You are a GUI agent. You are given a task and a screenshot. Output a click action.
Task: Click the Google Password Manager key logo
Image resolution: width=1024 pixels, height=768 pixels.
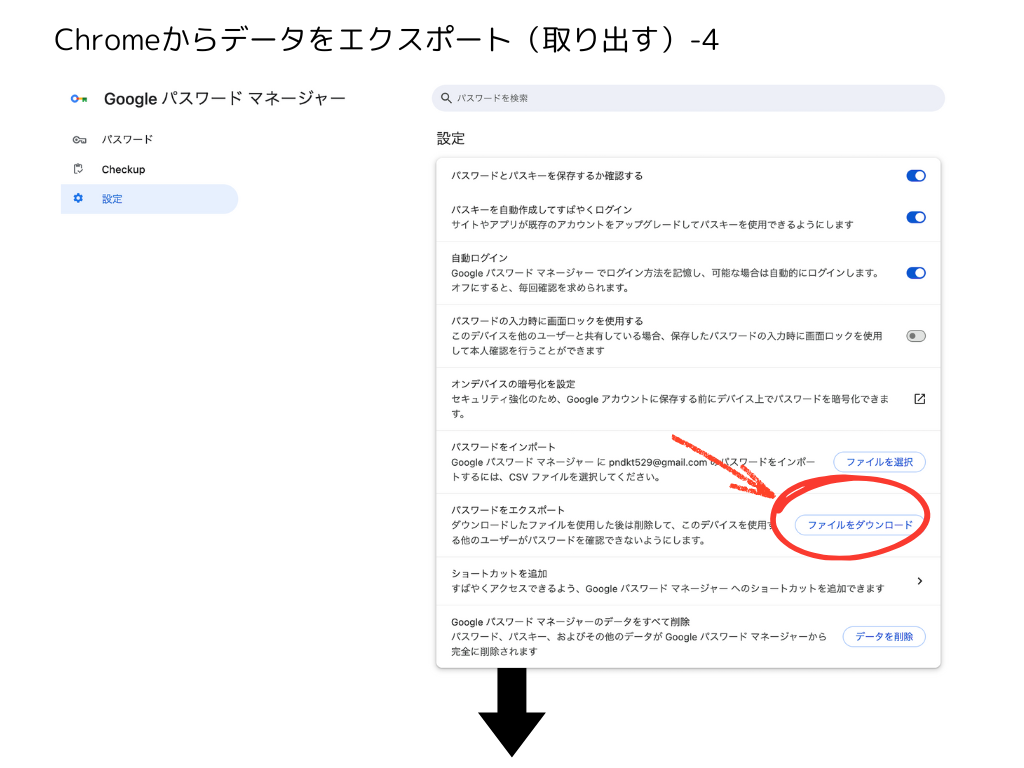click(79, 99)
